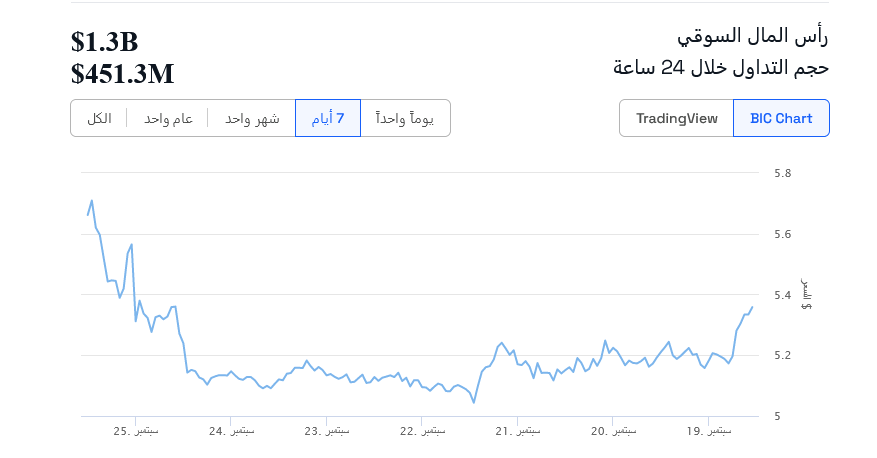Click the rightmost end of price line

coord(752,307)
